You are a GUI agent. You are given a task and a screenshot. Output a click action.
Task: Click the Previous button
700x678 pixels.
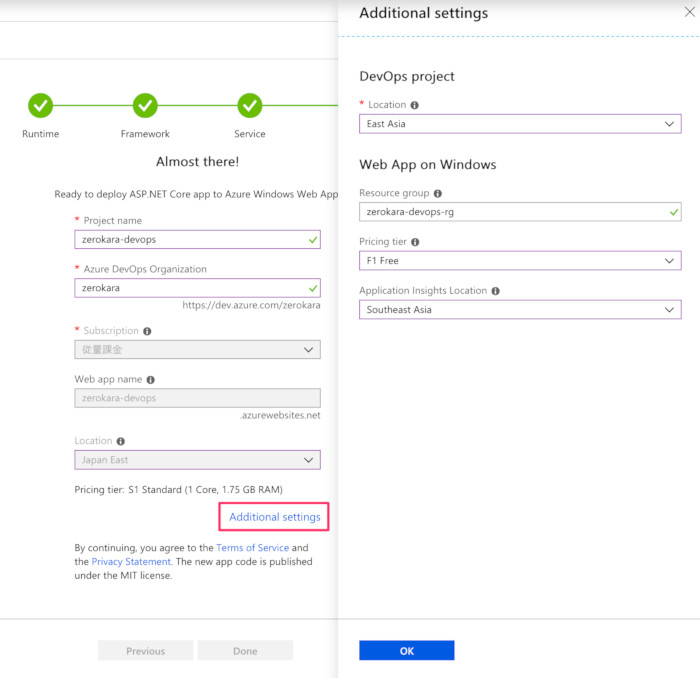[x=146, y=651]
